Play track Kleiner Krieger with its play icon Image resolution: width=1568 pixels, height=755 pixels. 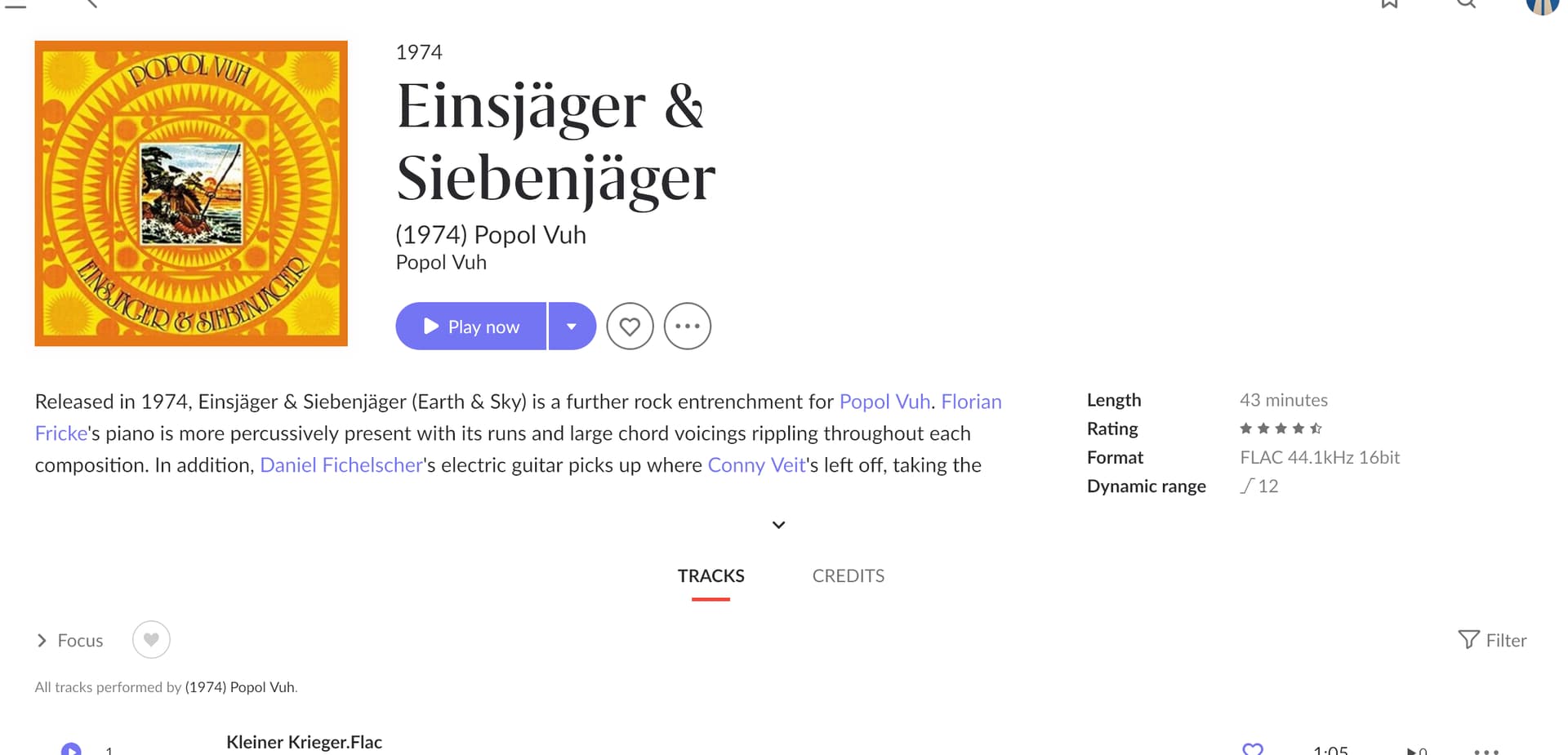(71, 749)
